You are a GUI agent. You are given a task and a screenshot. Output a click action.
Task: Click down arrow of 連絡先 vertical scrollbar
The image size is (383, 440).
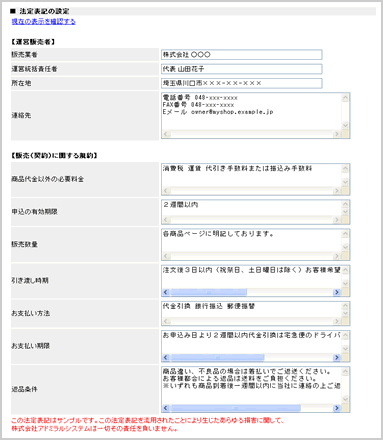click(345, 126)
